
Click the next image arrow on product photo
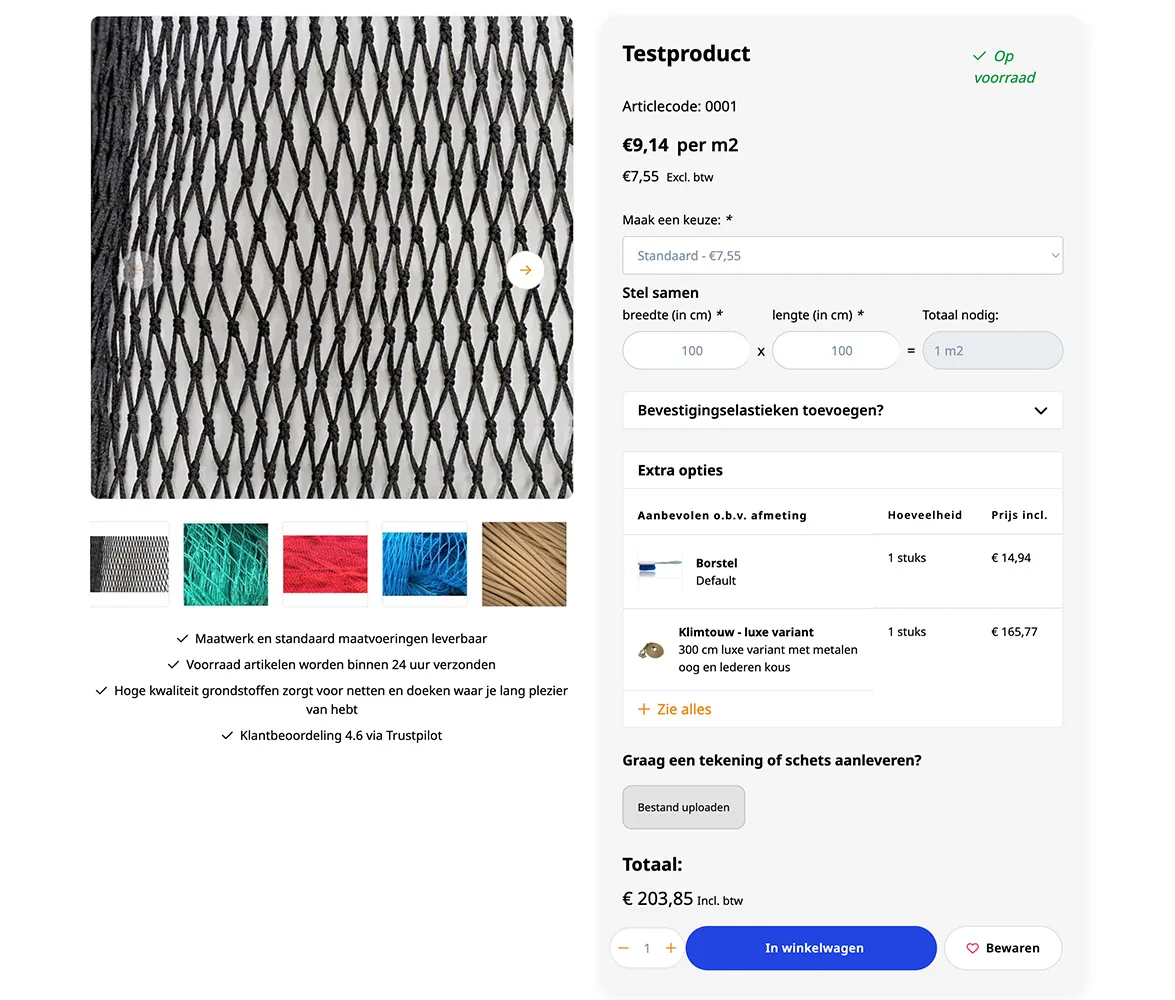coord(525,270)
